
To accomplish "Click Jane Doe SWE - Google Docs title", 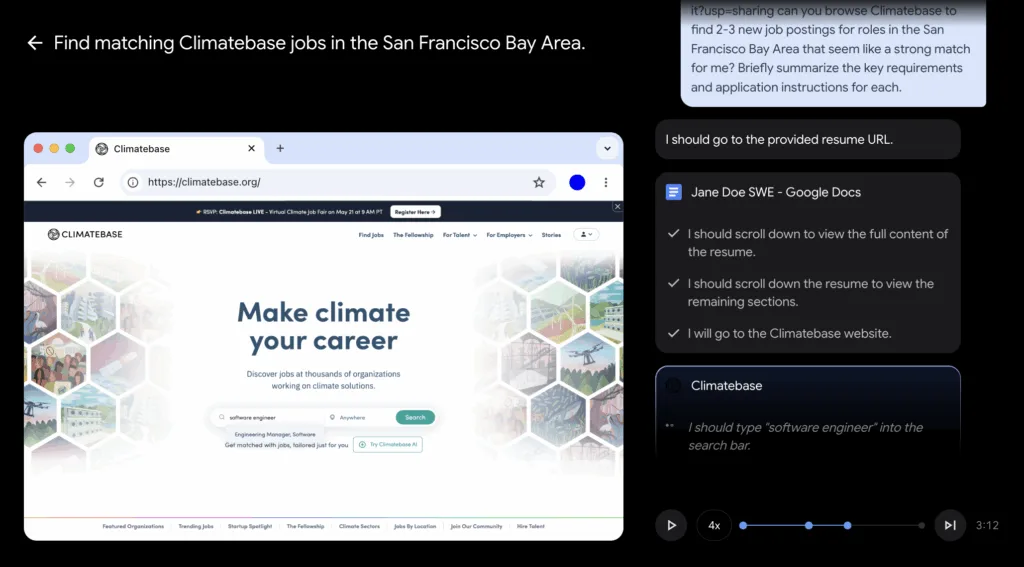I will [776, 192].
